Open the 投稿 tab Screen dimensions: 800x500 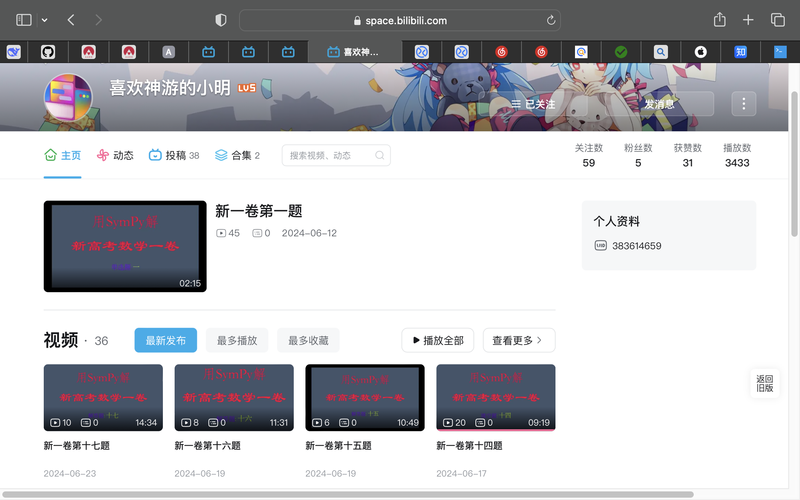click(x=174, y=155)
